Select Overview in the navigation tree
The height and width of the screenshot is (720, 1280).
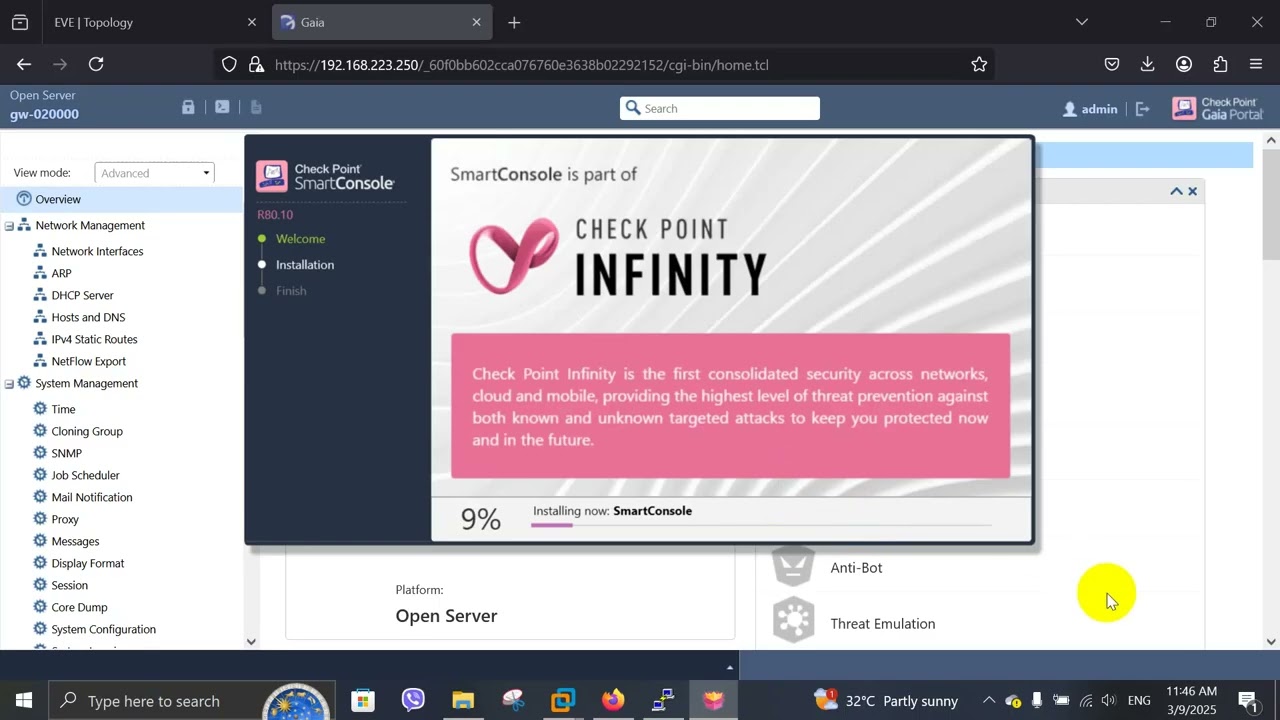(x=58, y=199)
